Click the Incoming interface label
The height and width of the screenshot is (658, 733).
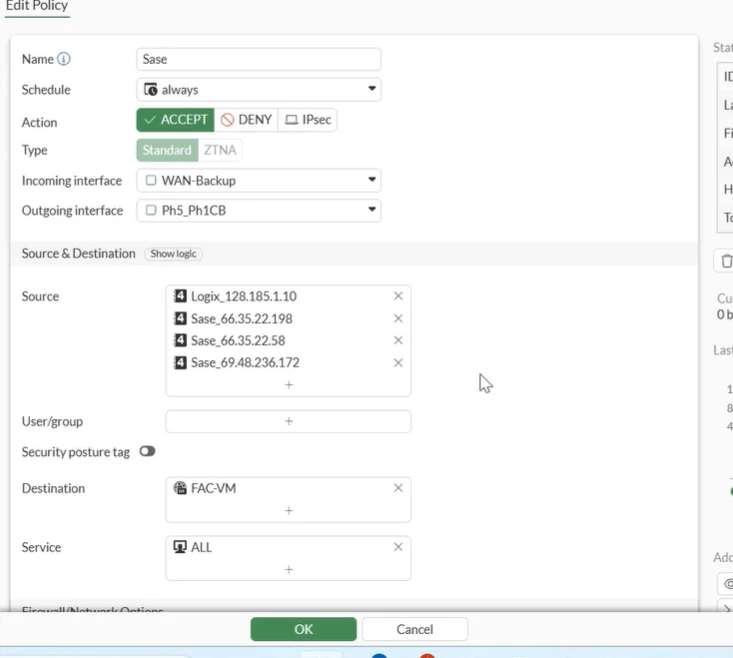click(72, 181)
